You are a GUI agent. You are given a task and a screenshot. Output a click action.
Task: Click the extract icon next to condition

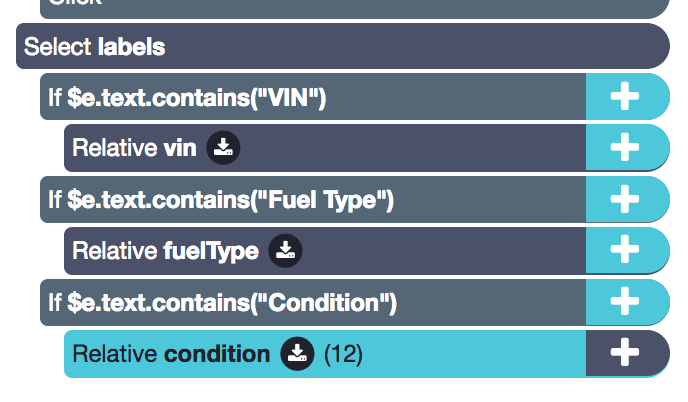coord(297,354)
